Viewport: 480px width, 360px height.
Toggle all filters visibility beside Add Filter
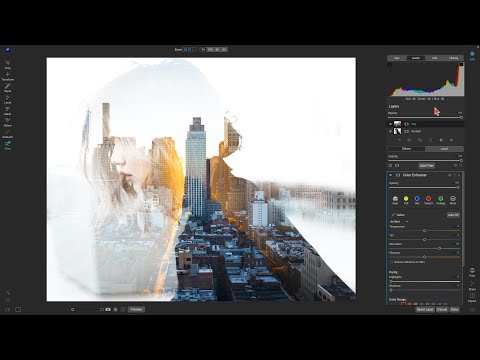[x=390, y=165]
